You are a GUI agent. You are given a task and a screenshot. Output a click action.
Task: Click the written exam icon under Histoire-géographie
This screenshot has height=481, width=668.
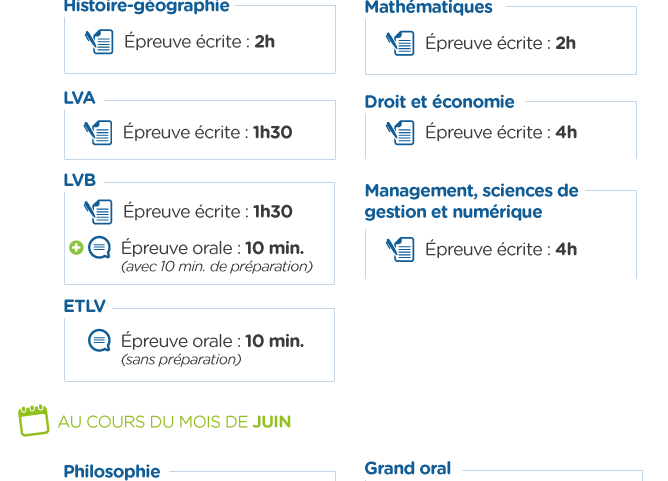(99, 42)
